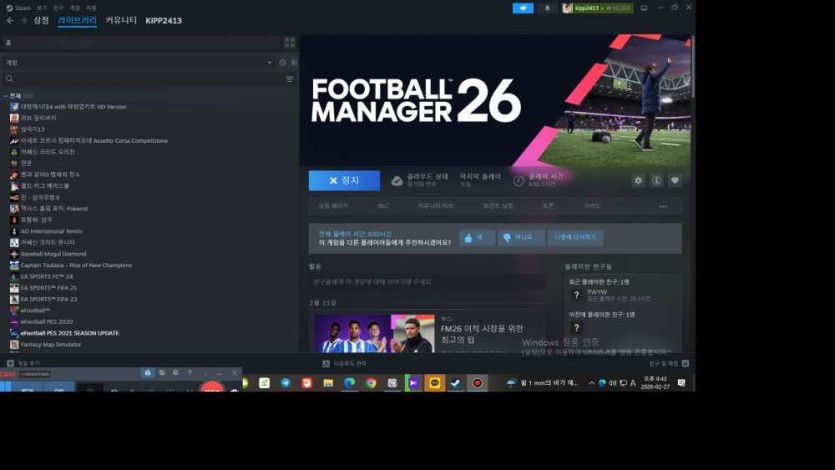The width and height of the screenshot is (835, 470).
Task: Open game settings gear icon
Action: [638, 181]
